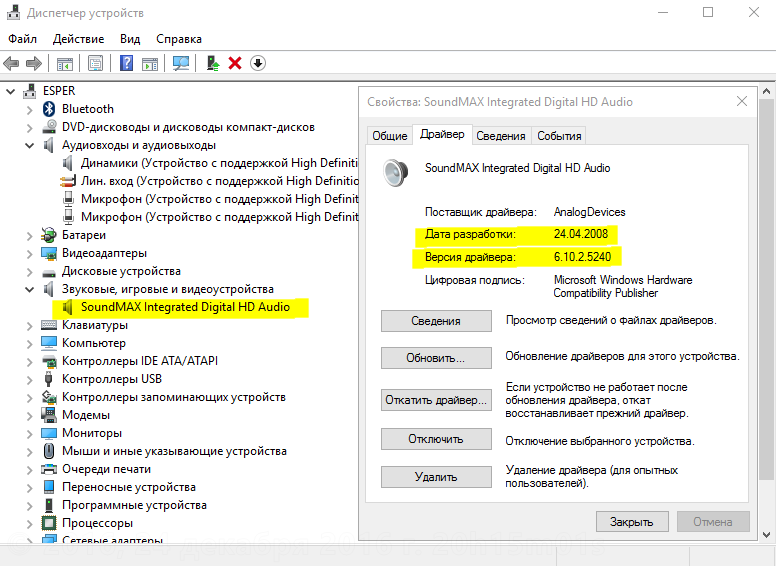Collapse Аудиовходы и аудиовыходы category
This screenshot has width=776, height=566.
point(29,145)
